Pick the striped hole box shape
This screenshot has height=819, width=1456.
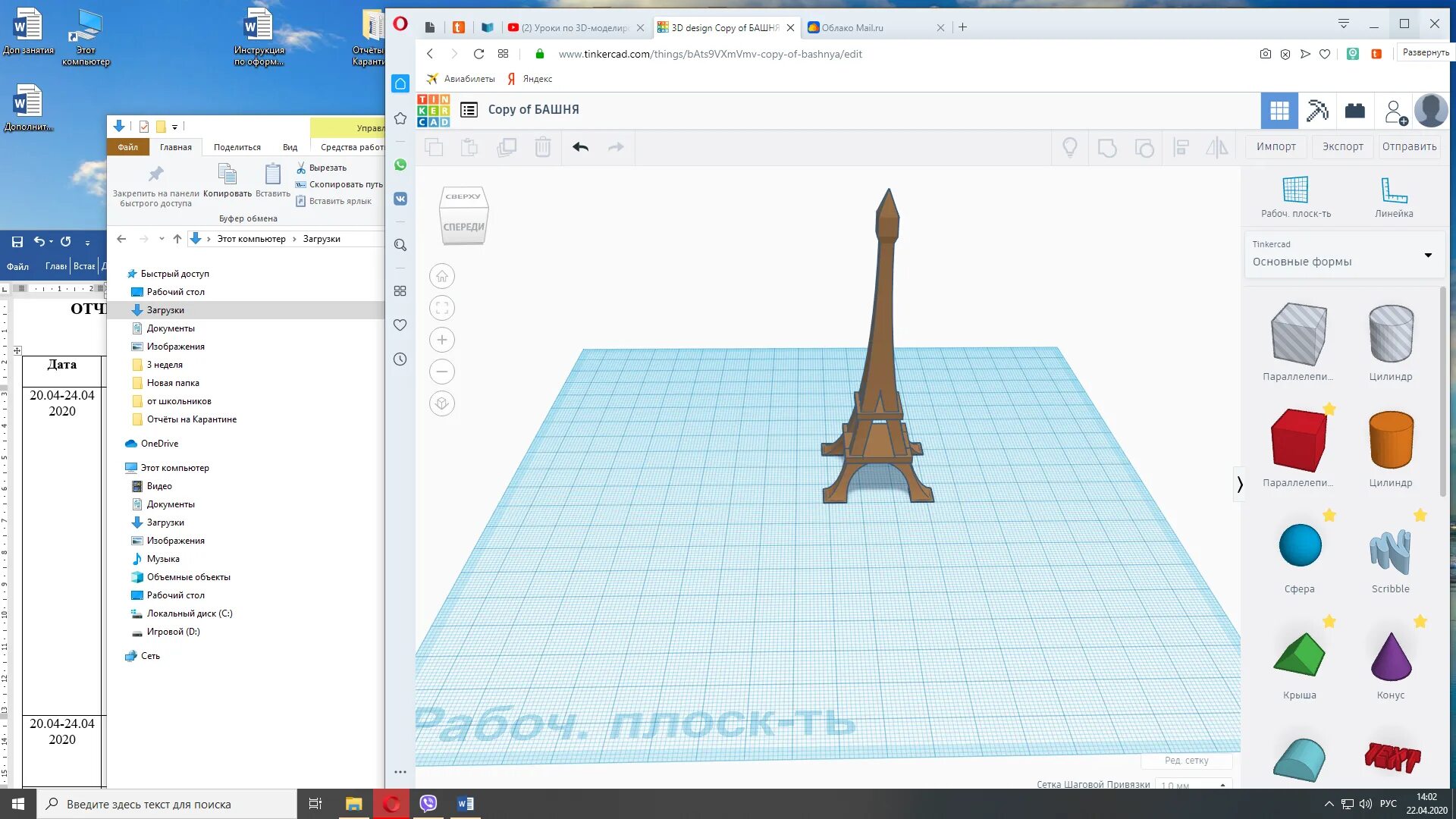point(1299,334)
